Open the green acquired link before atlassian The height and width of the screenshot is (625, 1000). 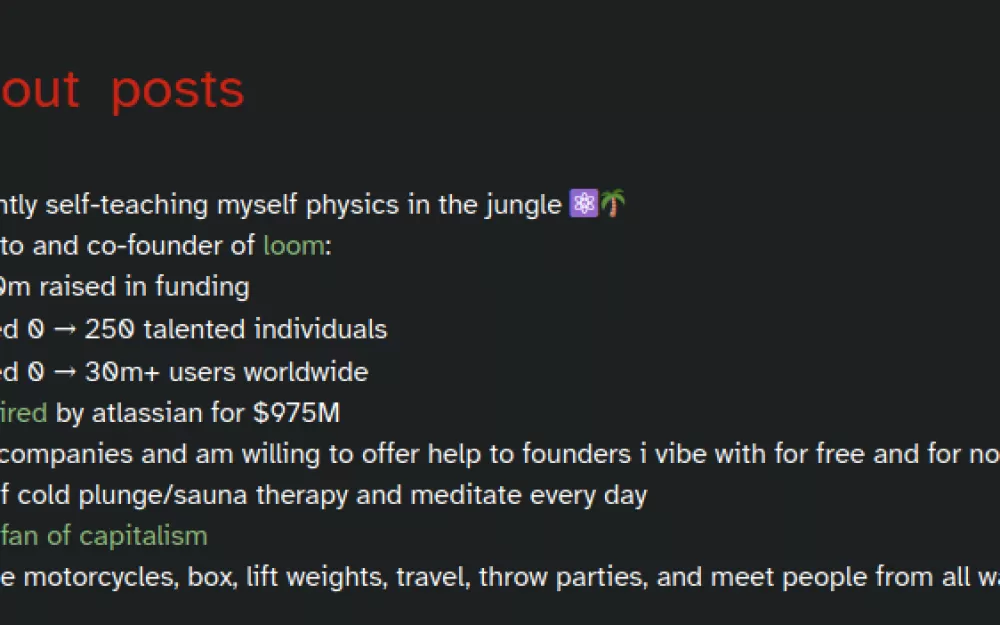[24, 413]
